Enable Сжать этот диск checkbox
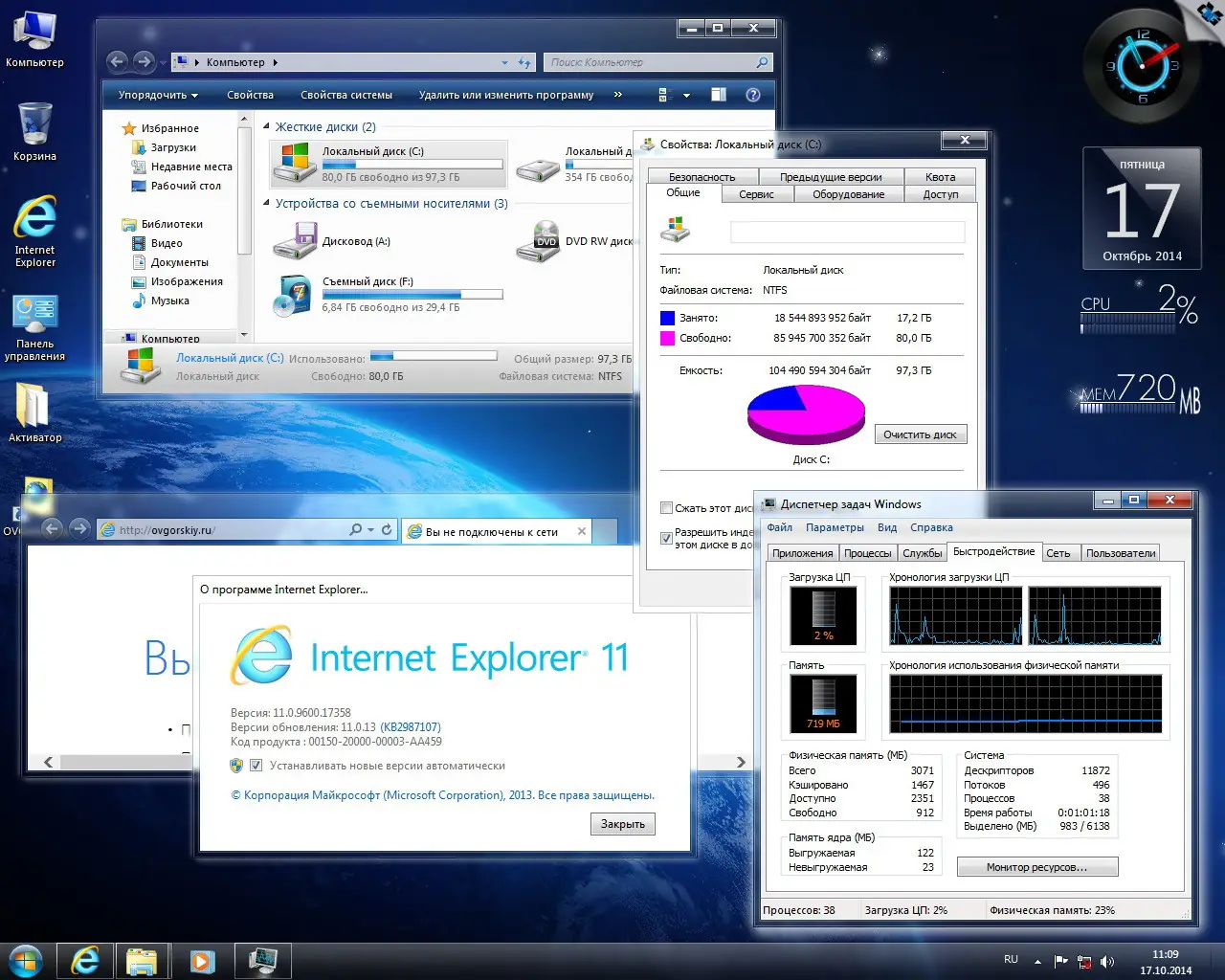This screenshot has width=1225, height=980. (x=666, y=508)
